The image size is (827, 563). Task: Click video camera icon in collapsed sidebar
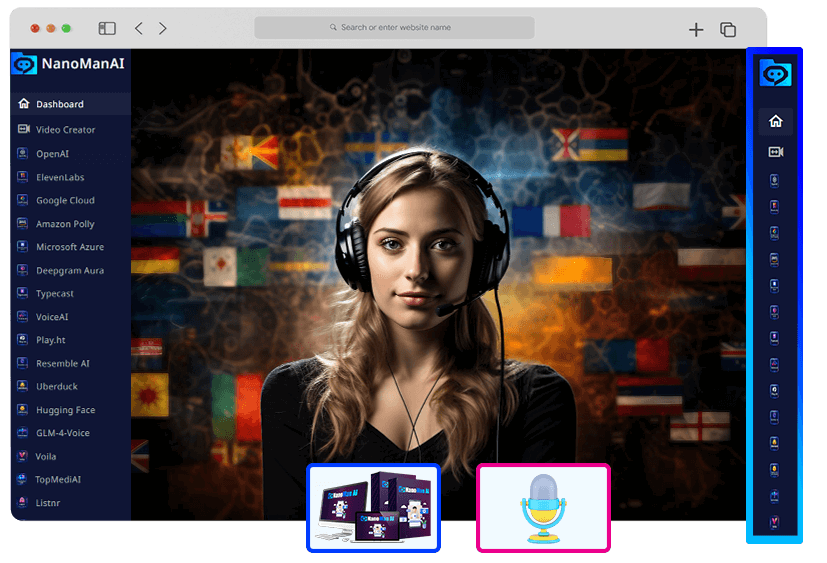(775, 152)
